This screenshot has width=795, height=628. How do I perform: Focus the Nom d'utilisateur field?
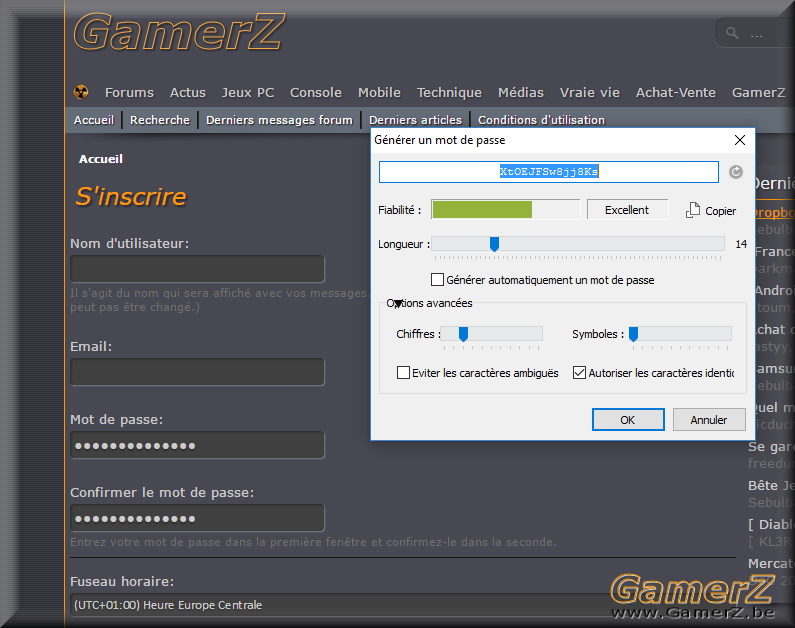[x=197, y=269]
